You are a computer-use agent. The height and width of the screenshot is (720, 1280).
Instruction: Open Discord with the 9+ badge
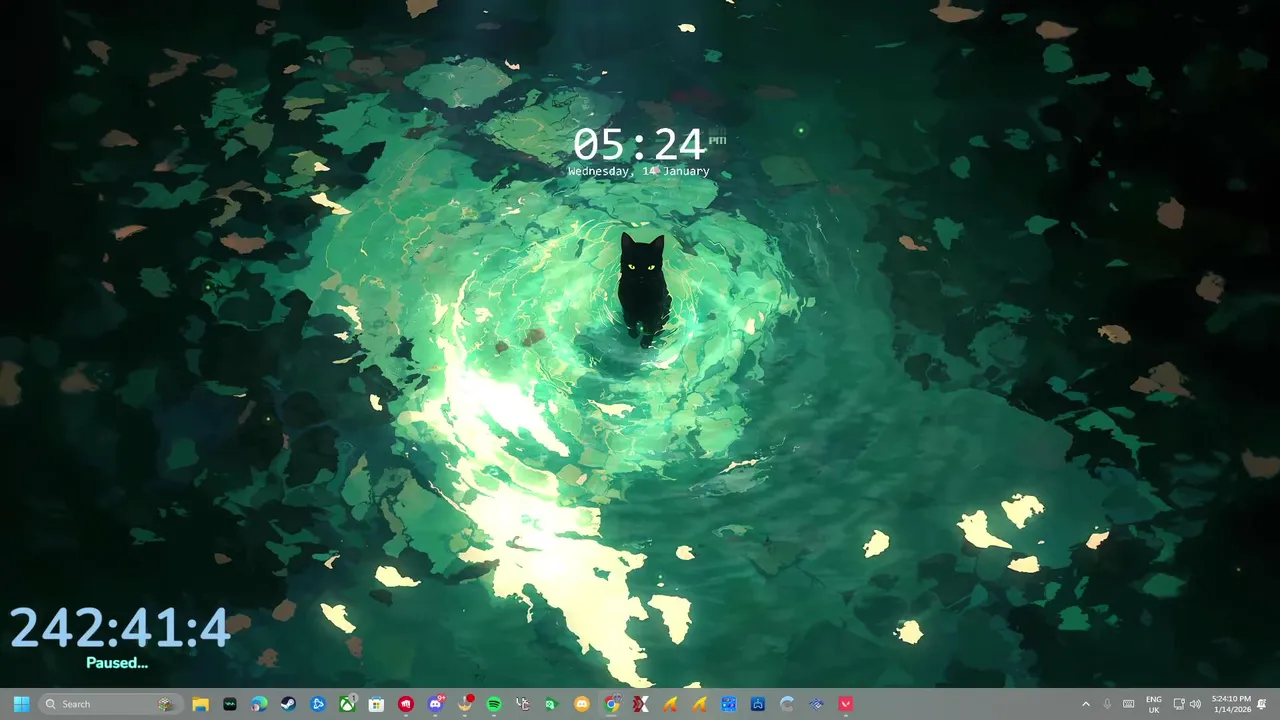(435, 704)
